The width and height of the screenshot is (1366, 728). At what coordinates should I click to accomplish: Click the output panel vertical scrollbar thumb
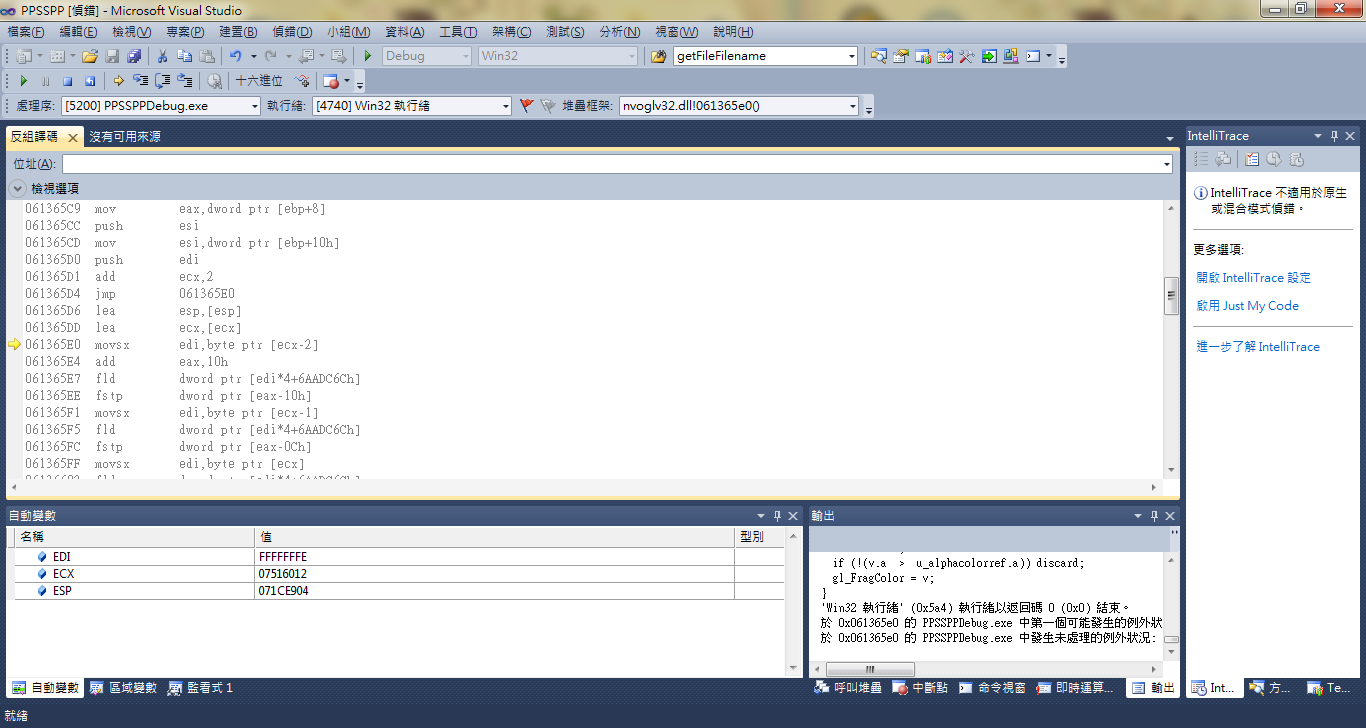[x=1170, y=640]
